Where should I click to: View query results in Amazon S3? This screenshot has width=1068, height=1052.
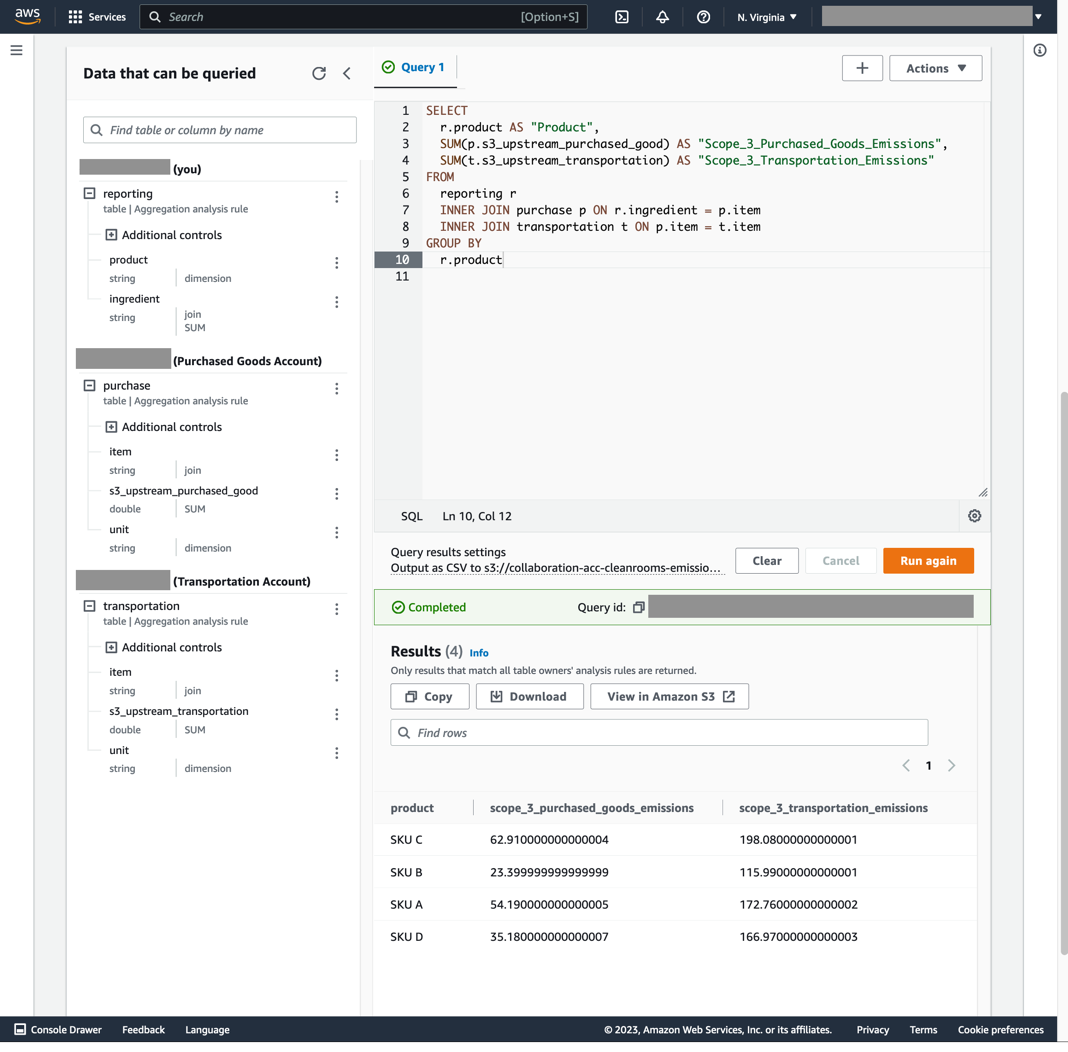[669, 696]
